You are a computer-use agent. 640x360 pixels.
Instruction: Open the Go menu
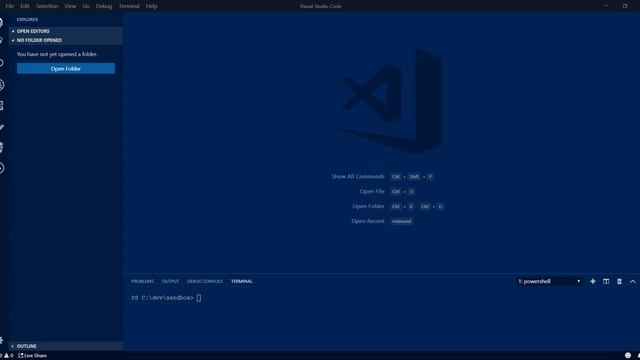point(86,6)
